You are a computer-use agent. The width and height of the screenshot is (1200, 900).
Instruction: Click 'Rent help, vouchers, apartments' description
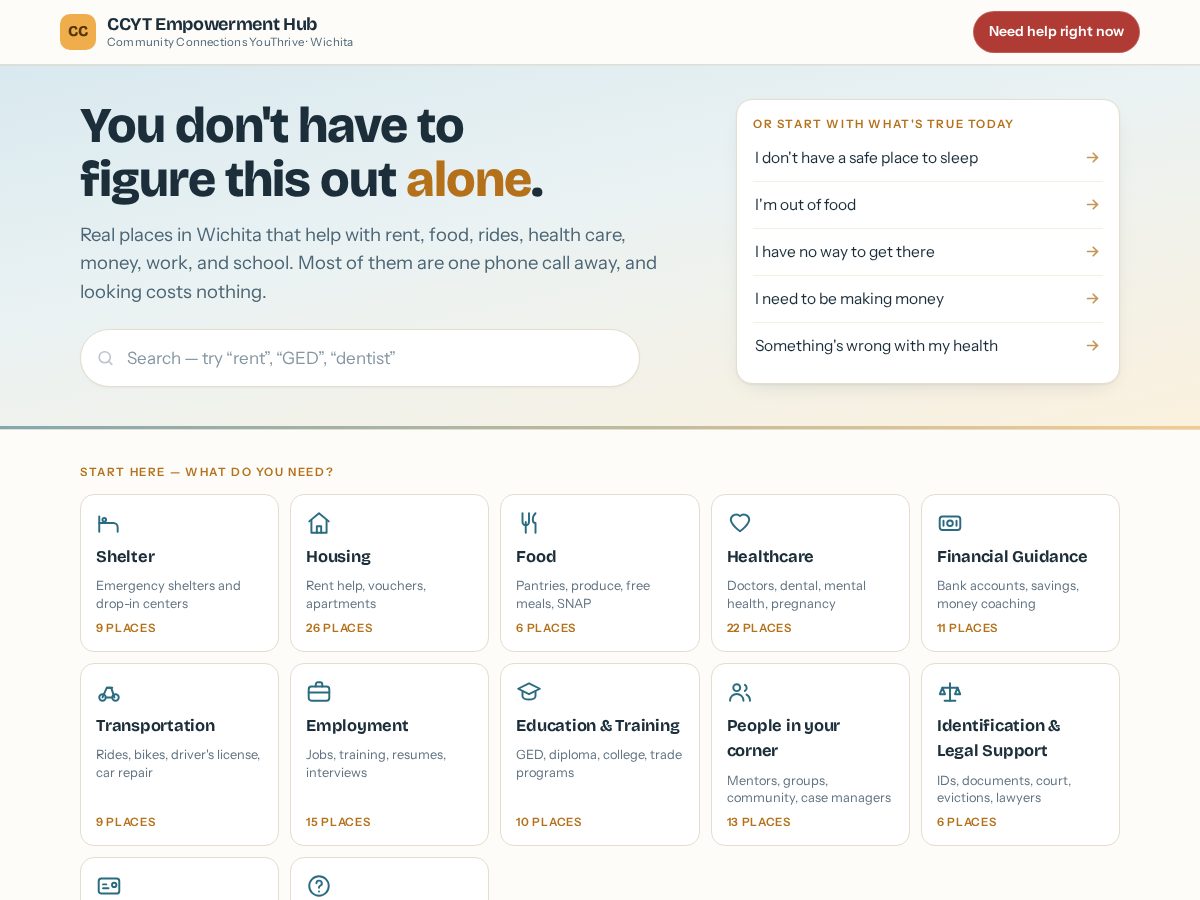[x=366, y=595]
